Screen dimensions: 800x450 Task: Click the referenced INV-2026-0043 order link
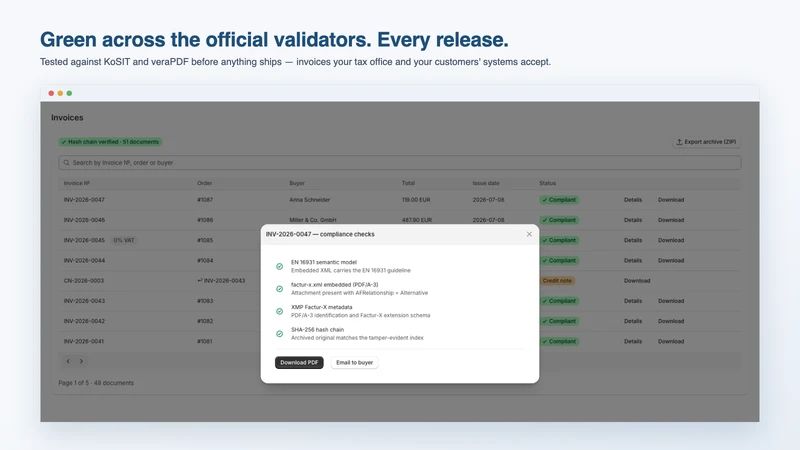coord(221,281)
